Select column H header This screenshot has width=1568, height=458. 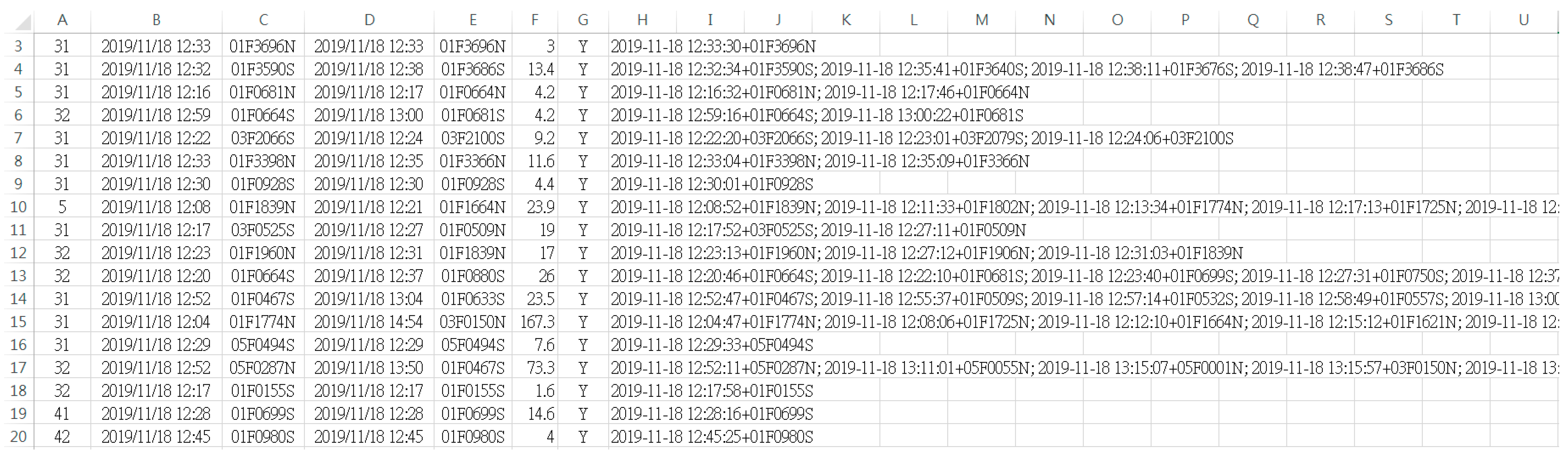(x=642, y=20)
